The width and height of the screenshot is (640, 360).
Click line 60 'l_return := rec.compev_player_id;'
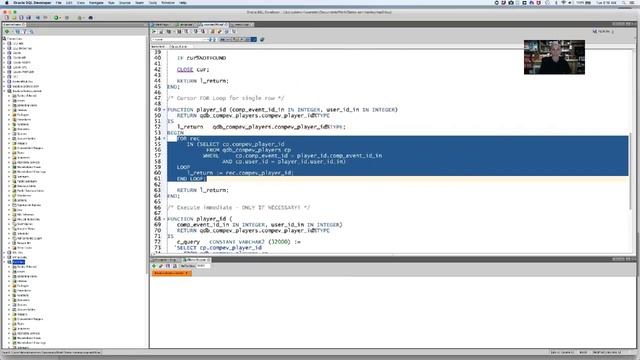pyautogui.click(x=240, y=173)
